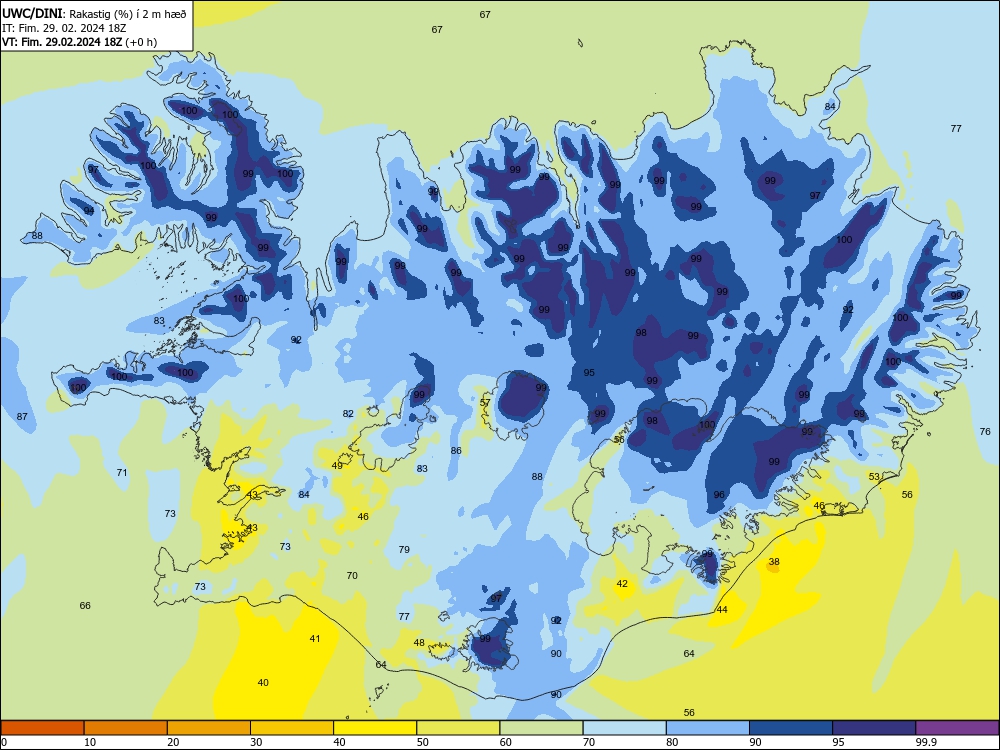Click the humidity value 49 on map
Screen dimensions: 1000x750
[337, 466]
